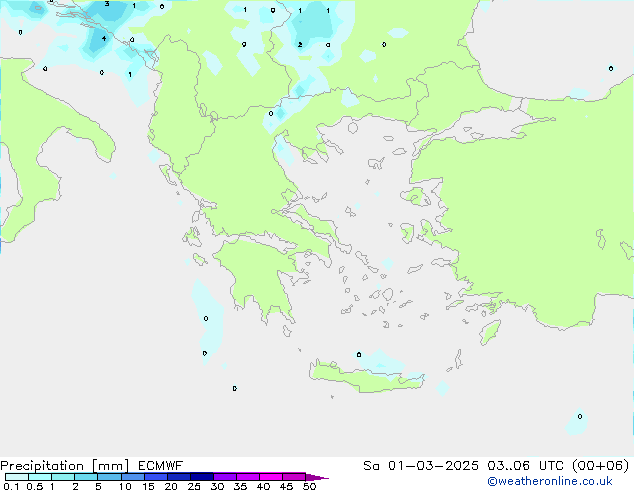This screenshot has width=634, height=490.
Task: Click the '4' precipitation value on map
Action: point(104,38)
